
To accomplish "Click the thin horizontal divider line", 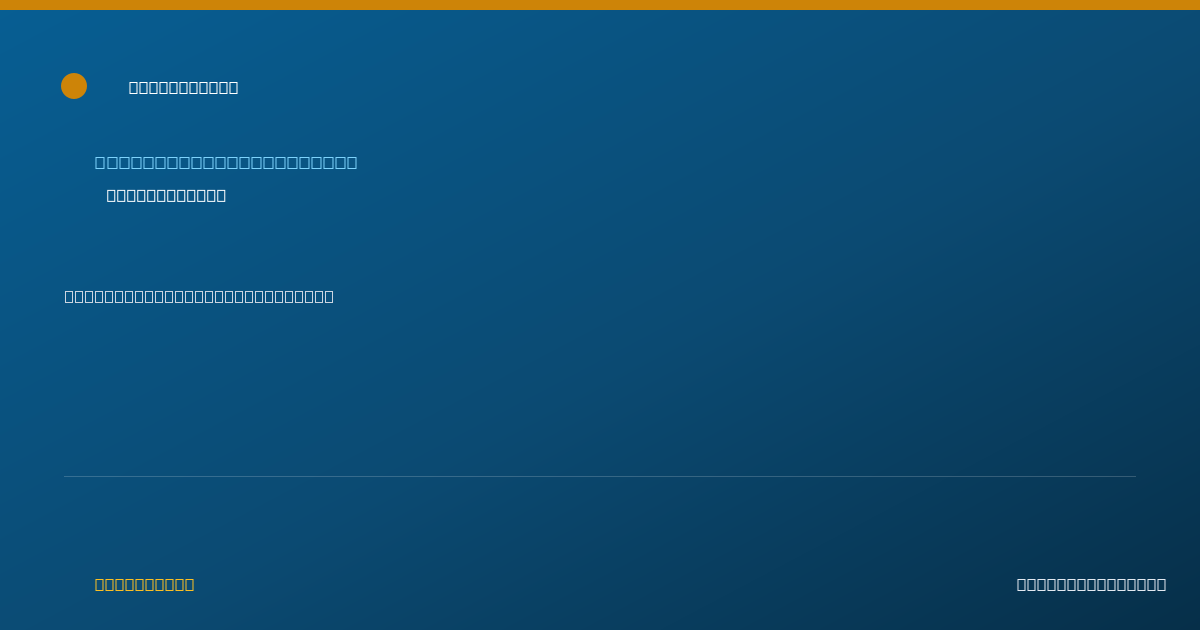I will [x=600, y=476].
